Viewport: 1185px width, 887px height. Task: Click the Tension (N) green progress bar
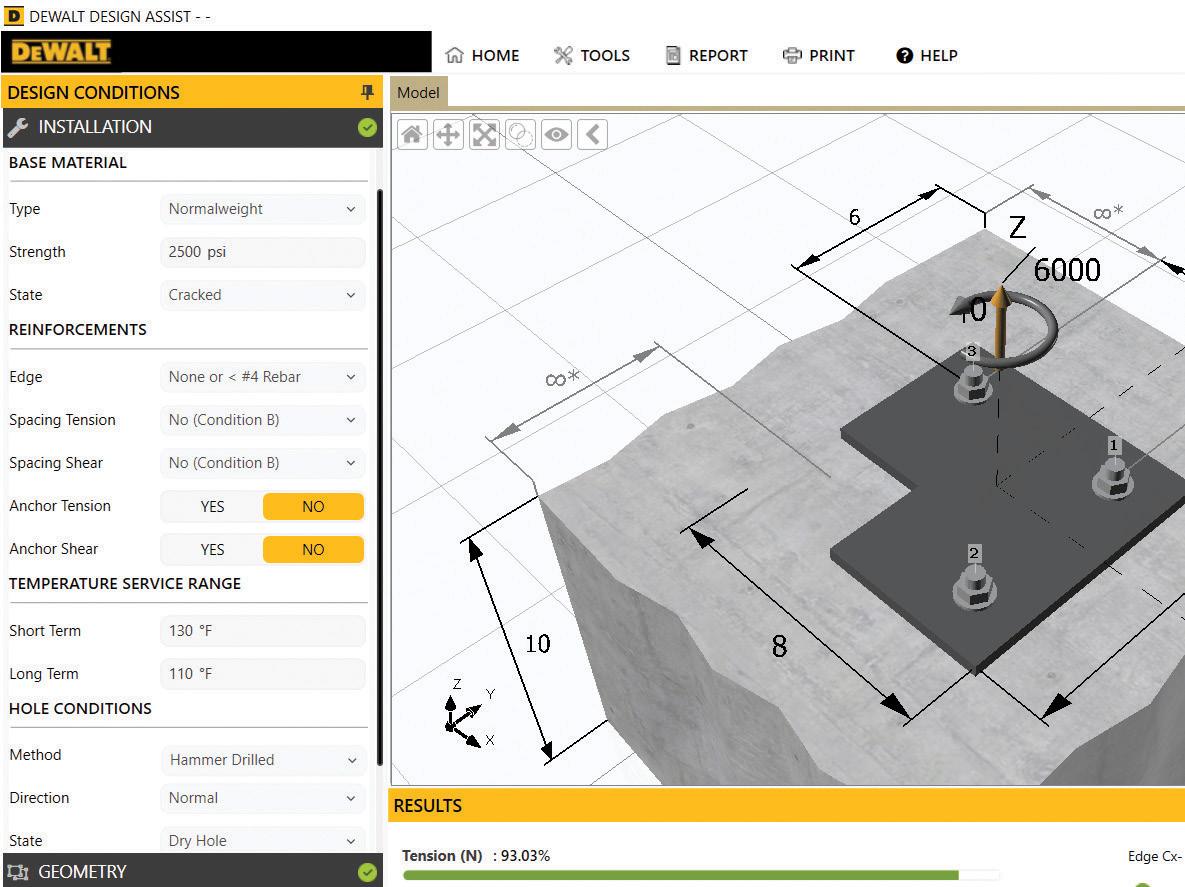tap(680, 875)
